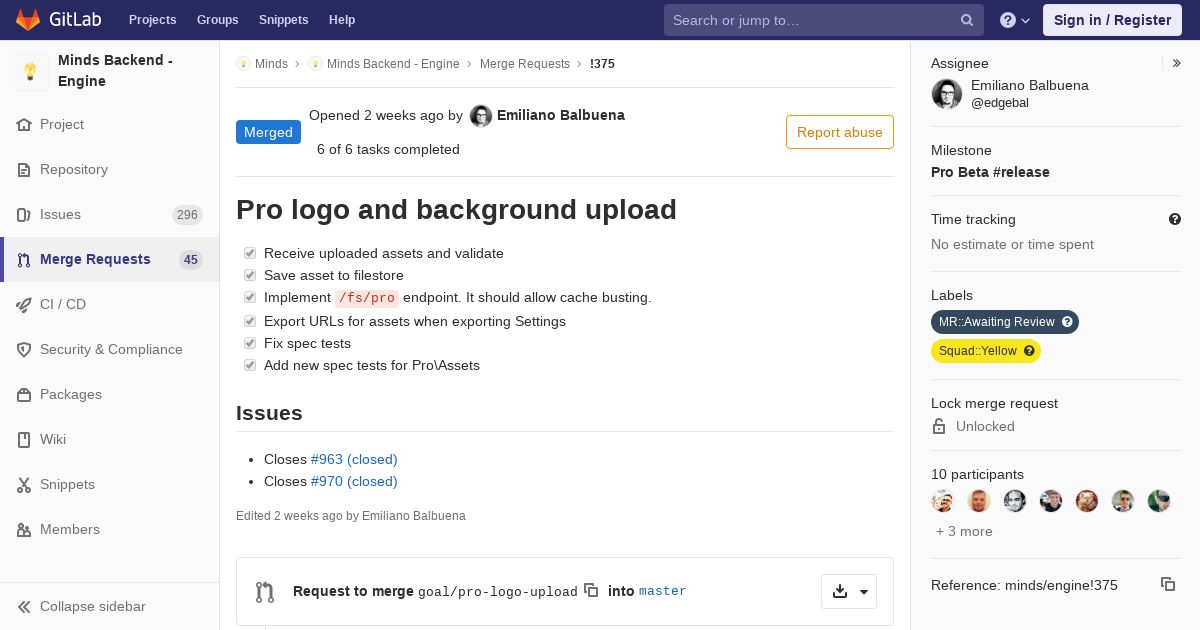Copy source branch name icon
1200x630 pixels.
[x=591, y=590]
